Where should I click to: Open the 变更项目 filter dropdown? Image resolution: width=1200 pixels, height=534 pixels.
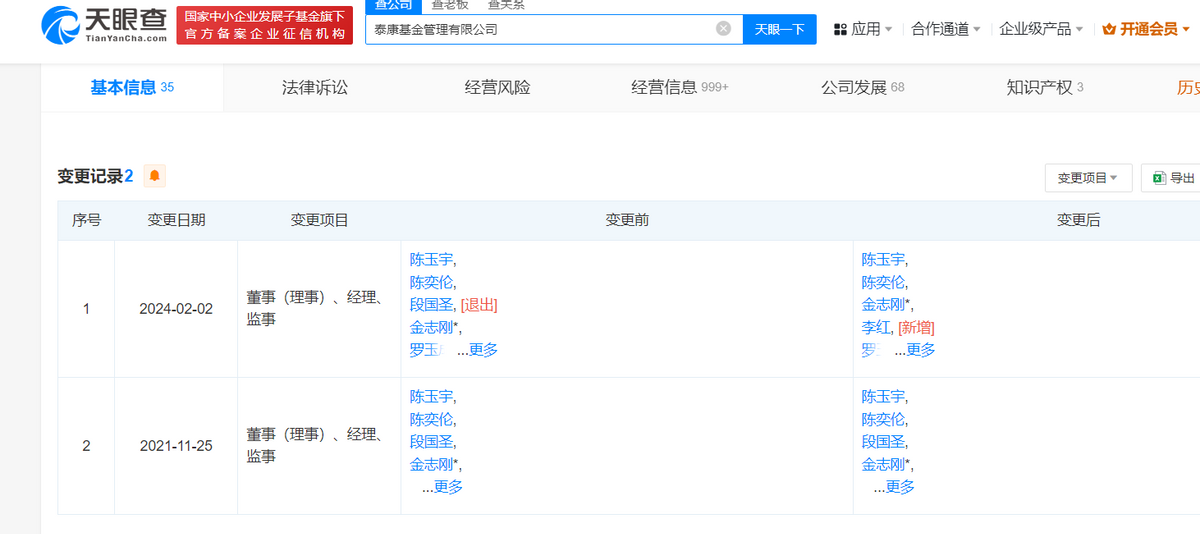[1088, 178]
